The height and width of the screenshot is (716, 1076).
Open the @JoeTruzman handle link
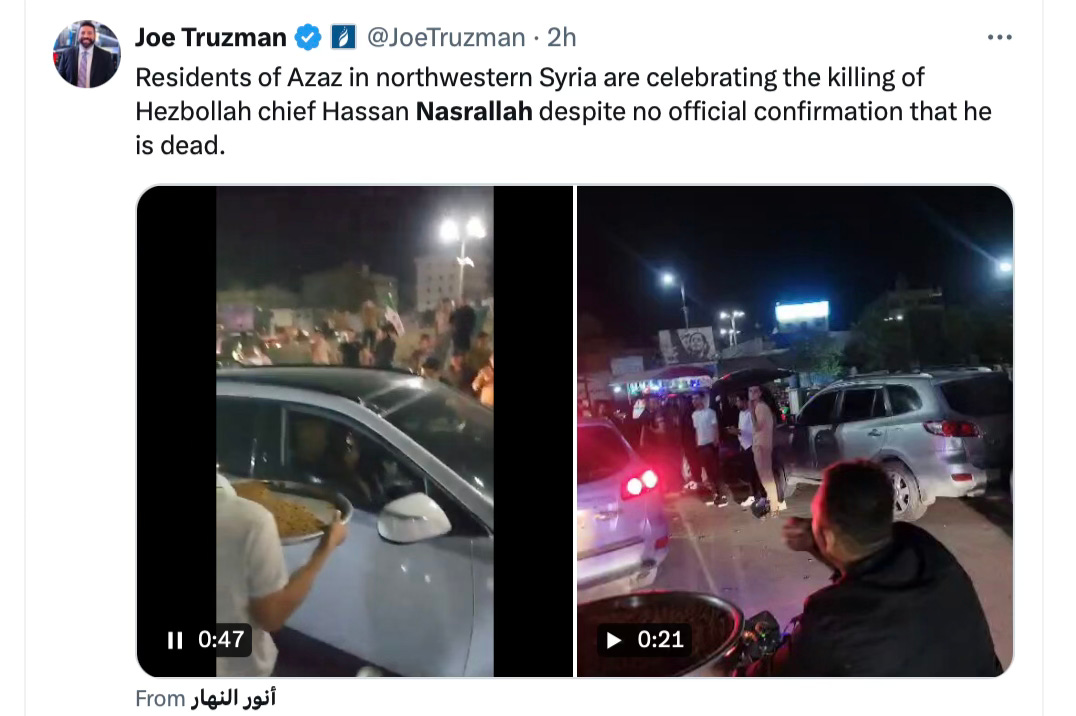coord(446,37)
